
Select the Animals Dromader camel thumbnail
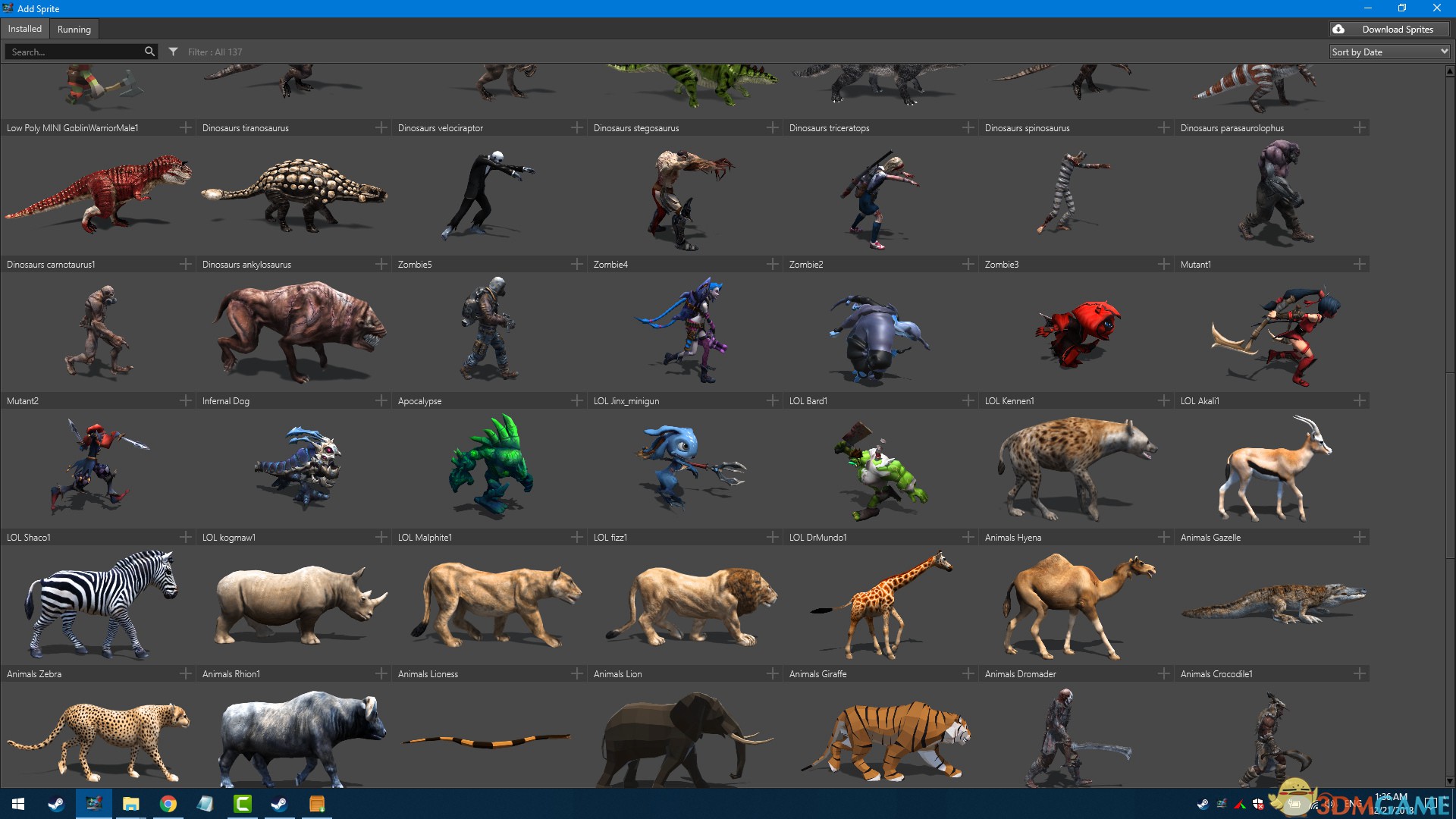[1077, 605]
